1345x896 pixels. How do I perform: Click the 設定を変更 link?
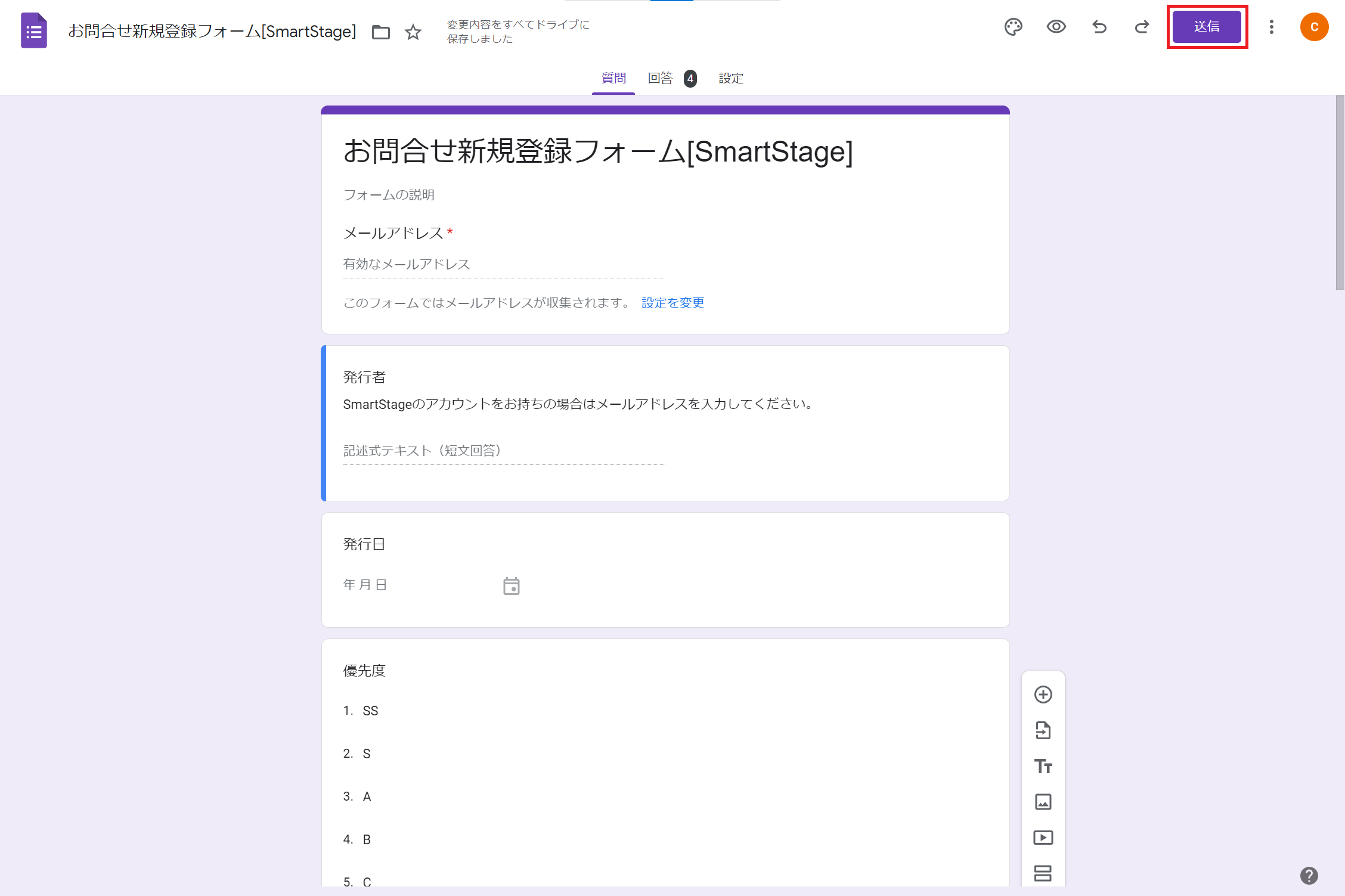pos(673,303)
